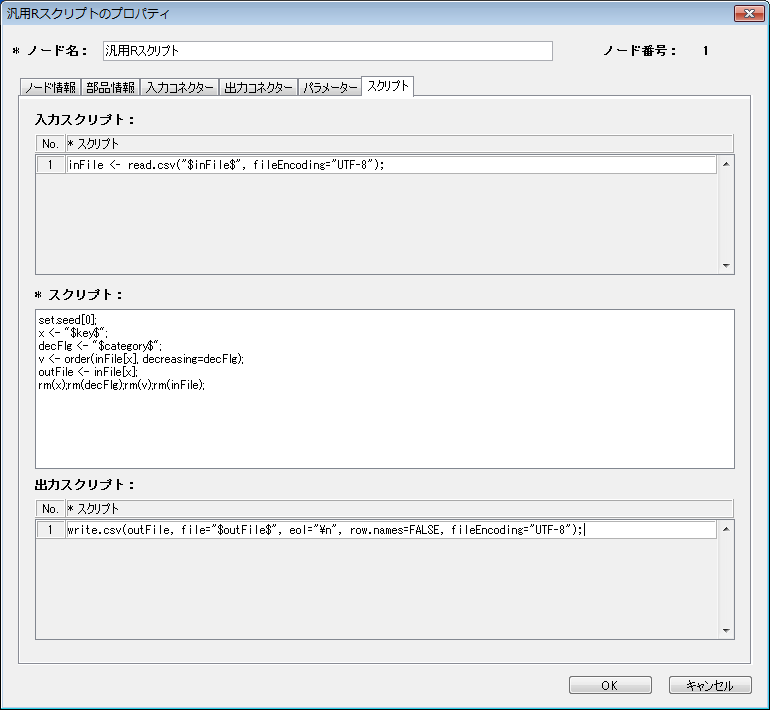Show the パラメーター tab
Viewport: 770px width, 710px height.
click(330, 88)
